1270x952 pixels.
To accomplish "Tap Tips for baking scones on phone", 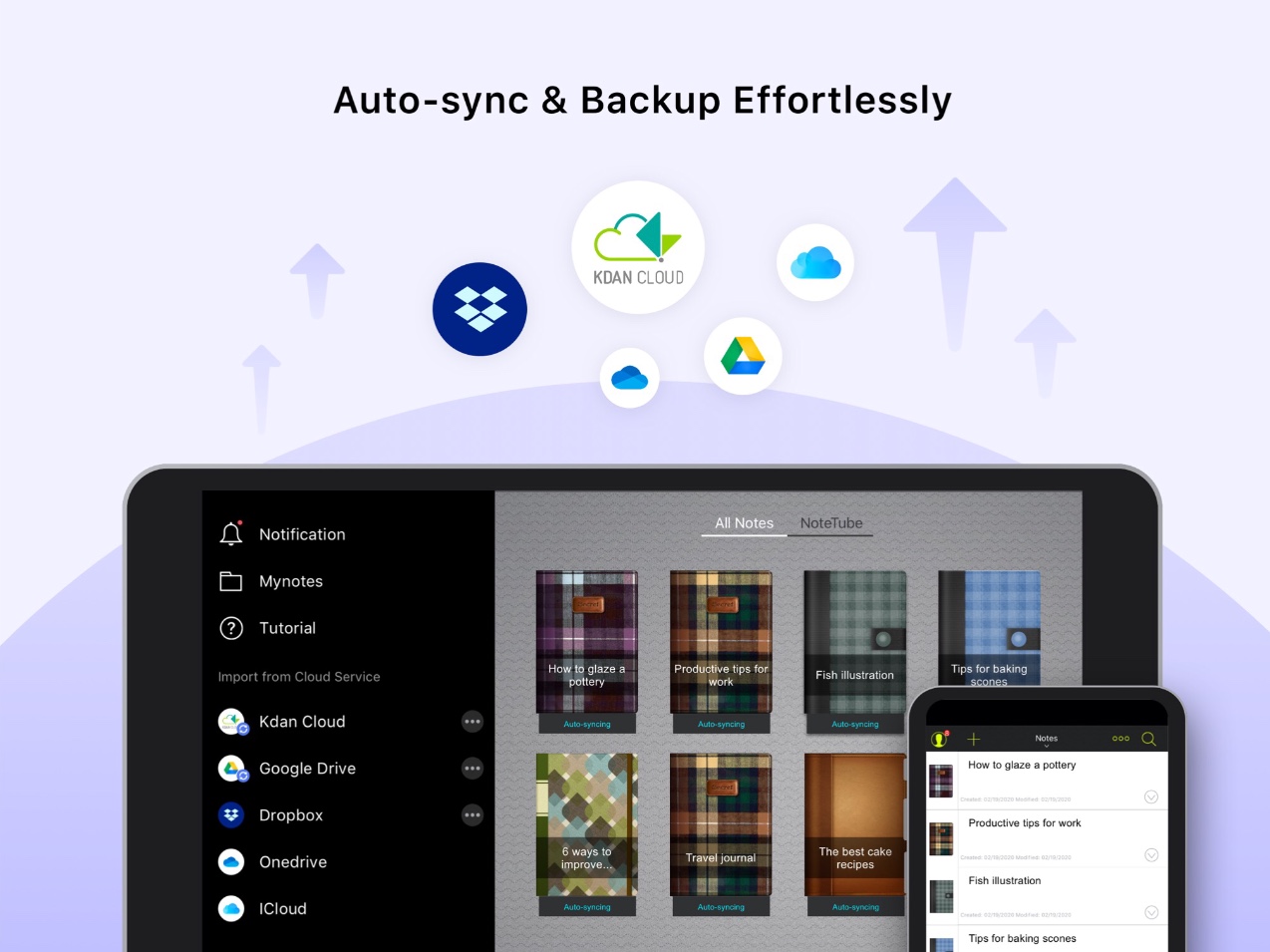I will (1022, 939).
